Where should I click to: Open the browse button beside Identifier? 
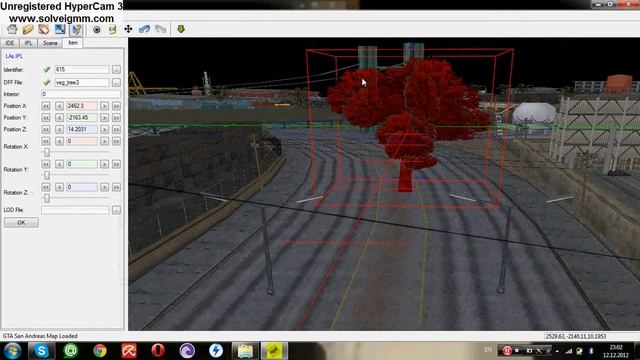click(116, 70)
